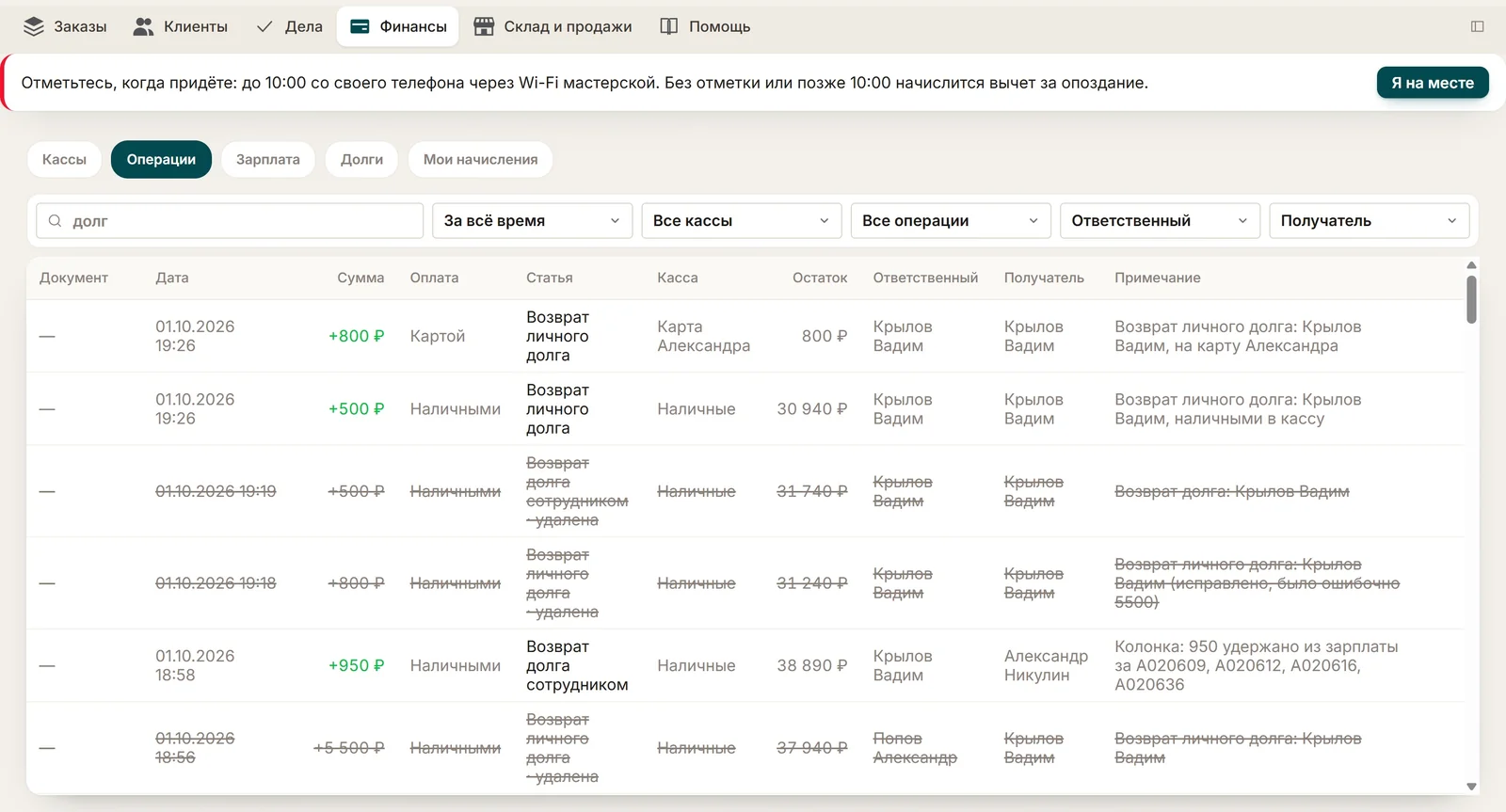The width and height of the screenshot is (1506, 812).
Task: Click the struck-through +5 500 ₽ amount
Action: coord(348,748)
